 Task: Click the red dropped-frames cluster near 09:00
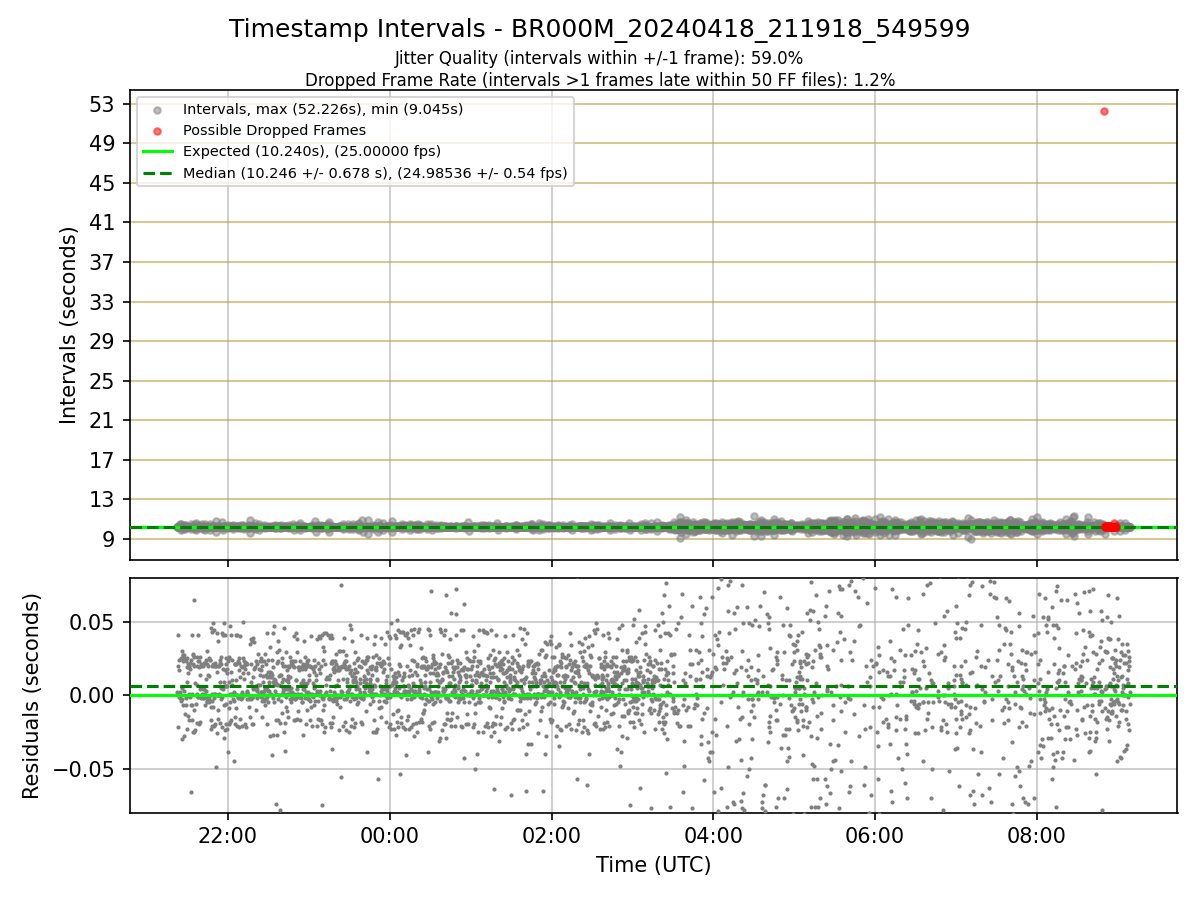pyautogui.click(x=1110, y=526)
